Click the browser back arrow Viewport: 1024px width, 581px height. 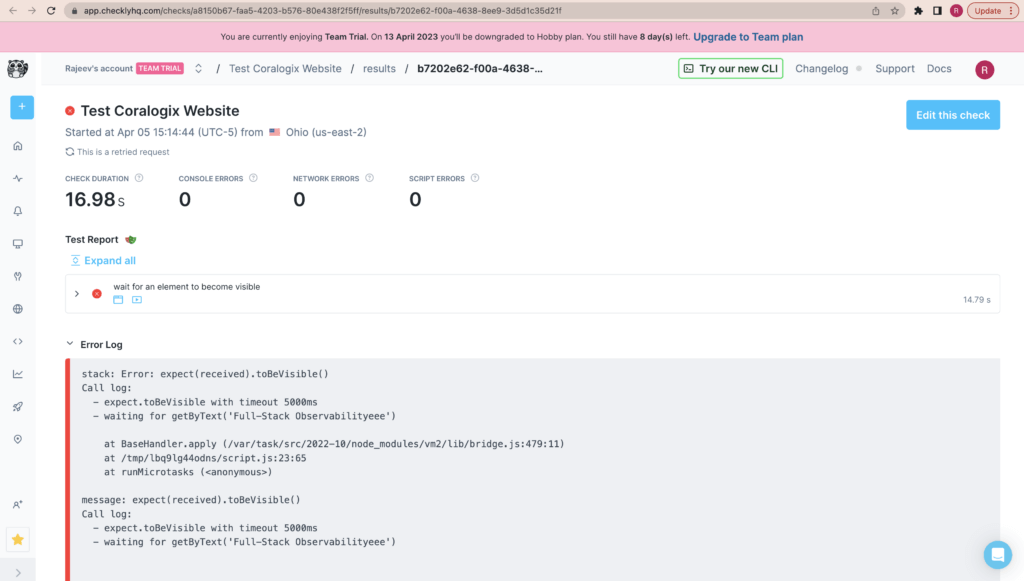13,10
